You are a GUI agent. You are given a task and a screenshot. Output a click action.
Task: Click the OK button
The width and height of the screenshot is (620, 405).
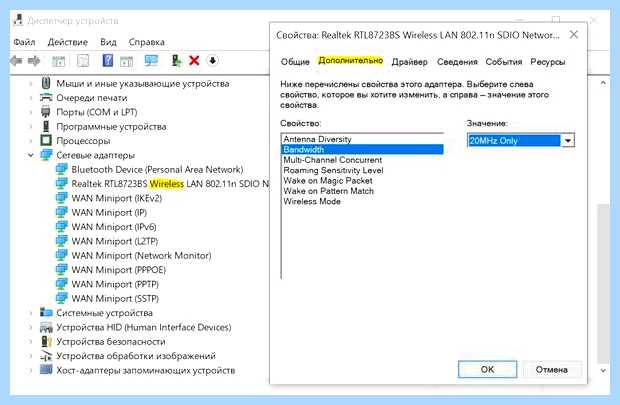(487, 369)
